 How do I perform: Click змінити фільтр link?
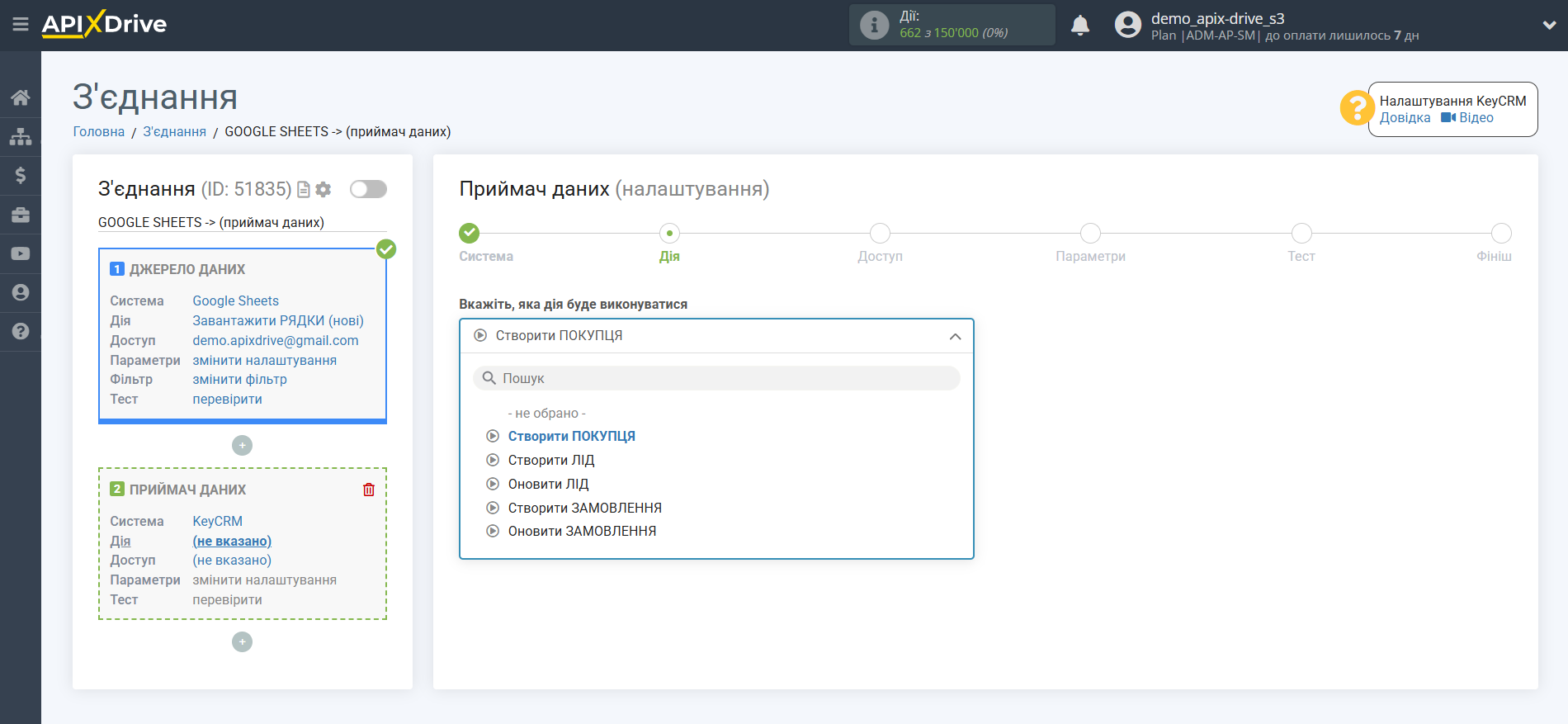point(239,379)
